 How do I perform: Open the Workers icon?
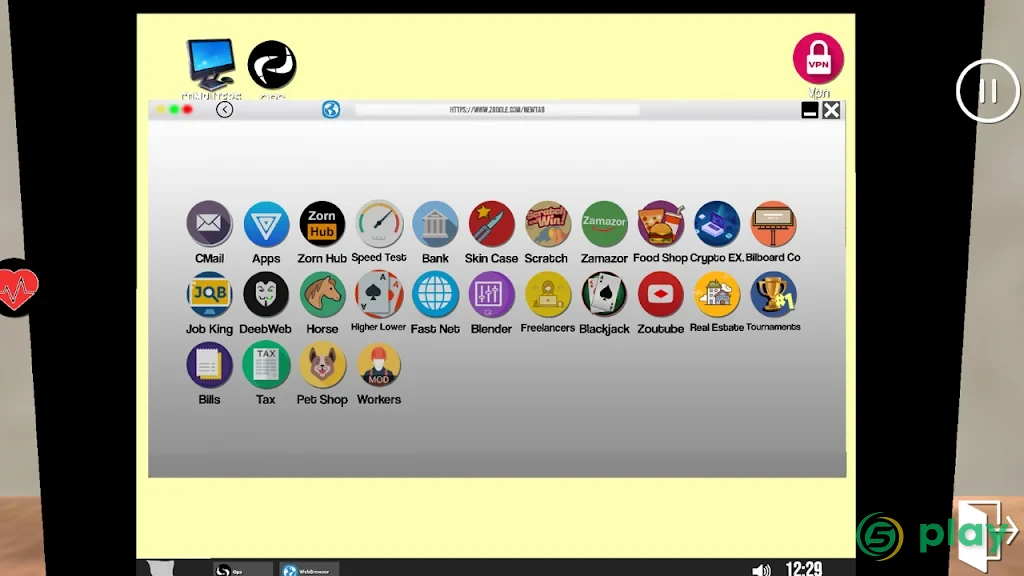coord(379,365)
